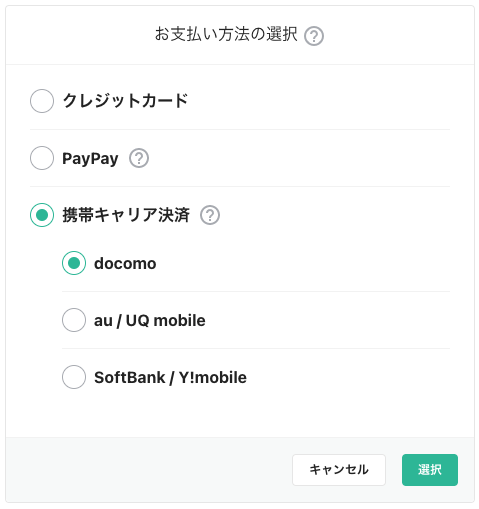
Task: Show help for 携帯キャリア決済 via question icon
Action: point(210,215)
